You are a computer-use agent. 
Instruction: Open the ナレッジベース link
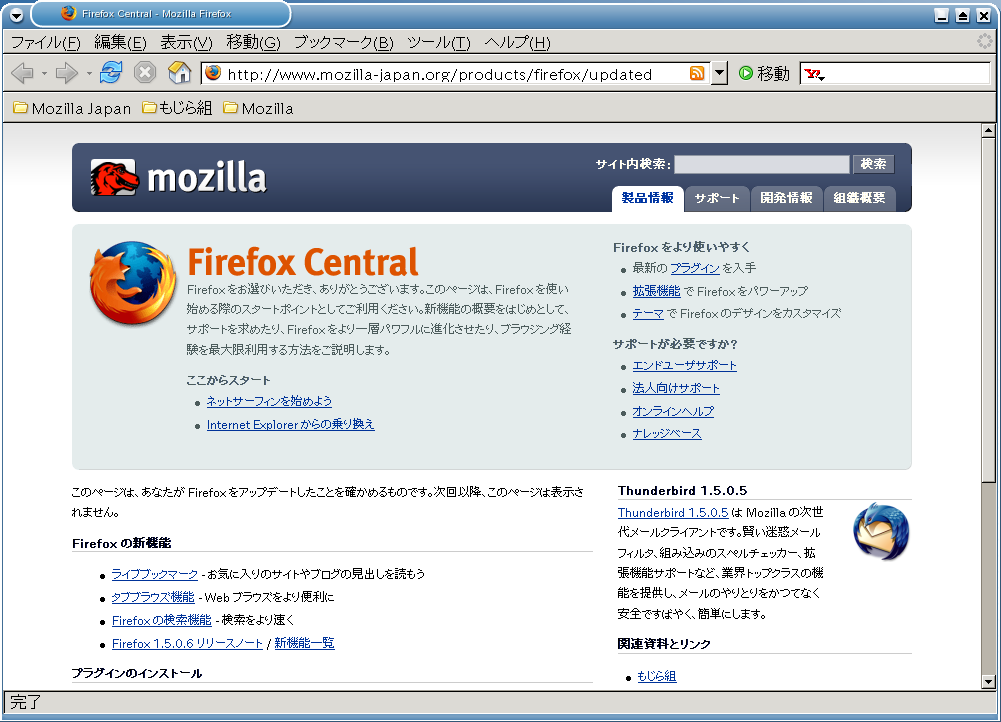pos(666,434)
